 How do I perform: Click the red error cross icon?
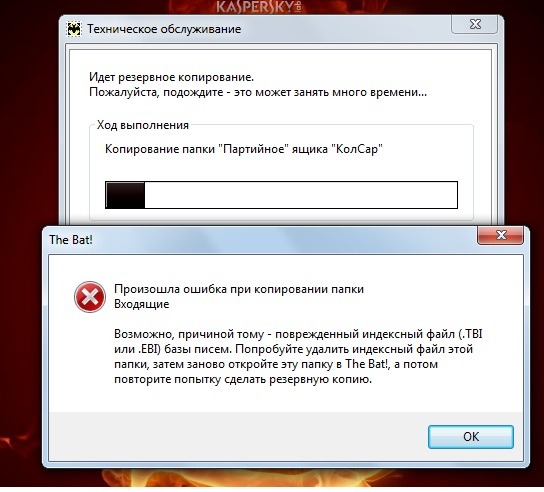[x=90, y=297]
